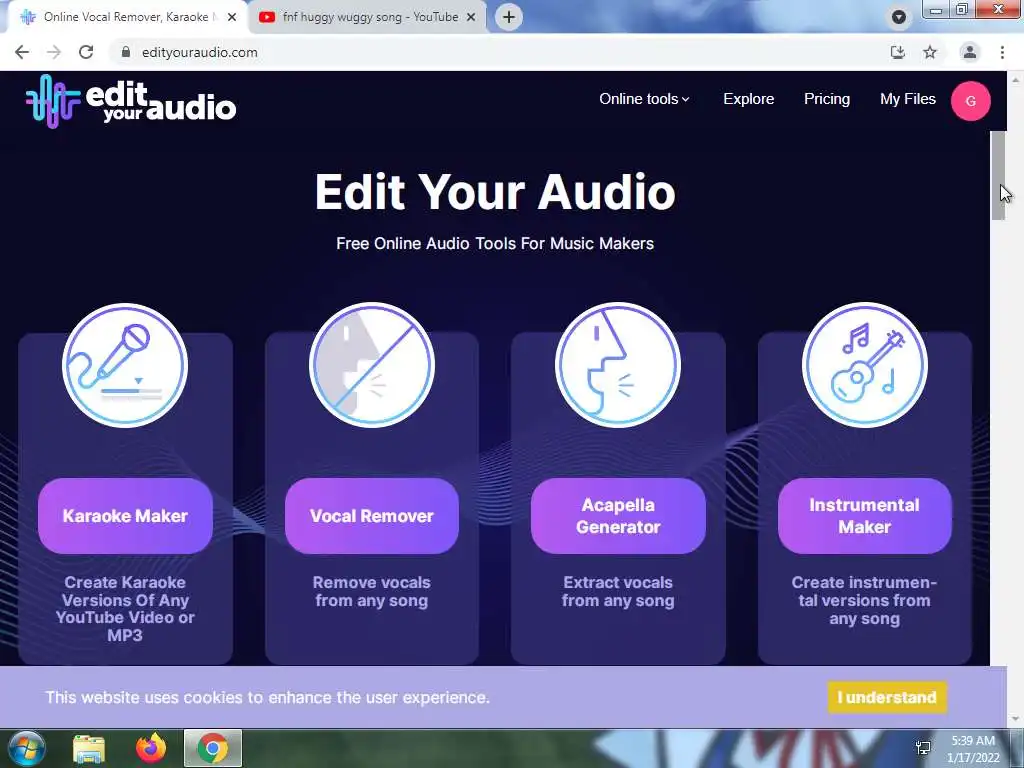Open the pink G user avatar
Viewport: 1024px width, 768px height.
point(970,101)
